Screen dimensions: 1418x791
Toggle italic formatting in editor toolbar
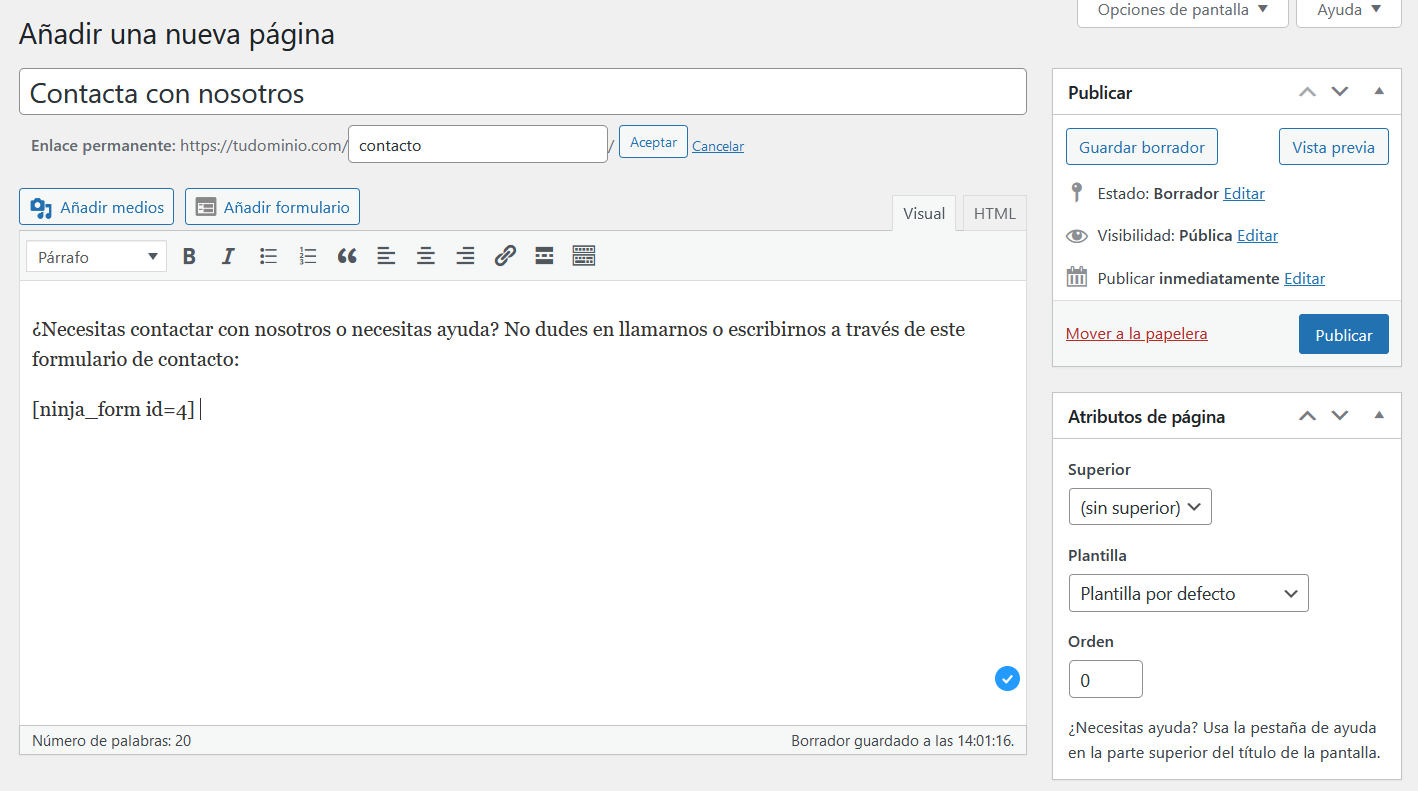pos(228,256)
